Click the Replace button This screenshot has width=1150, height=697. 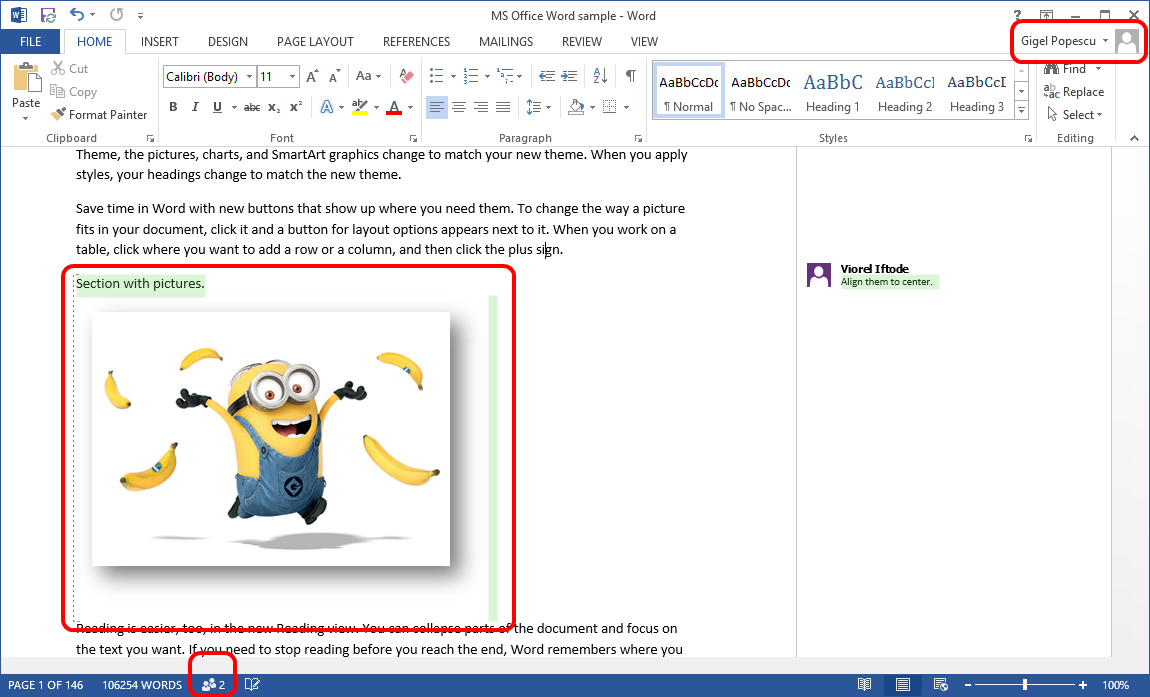1074,92
